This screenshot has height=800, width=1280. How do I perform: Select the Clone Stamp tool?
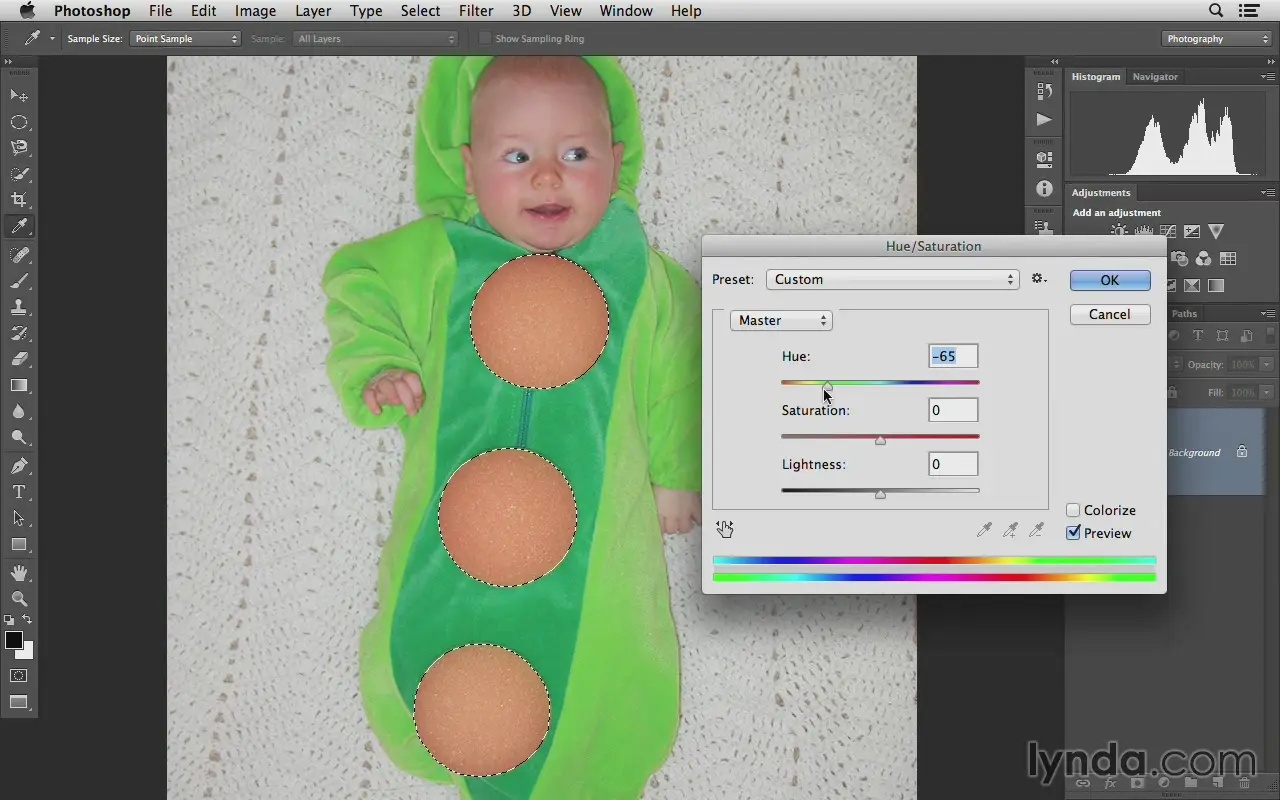(x=19, y=307)
